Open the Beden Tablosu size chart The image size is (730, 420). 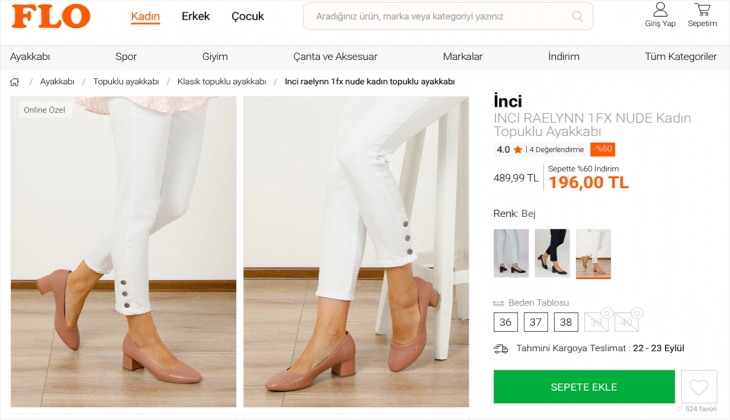(x=538, y=302)
